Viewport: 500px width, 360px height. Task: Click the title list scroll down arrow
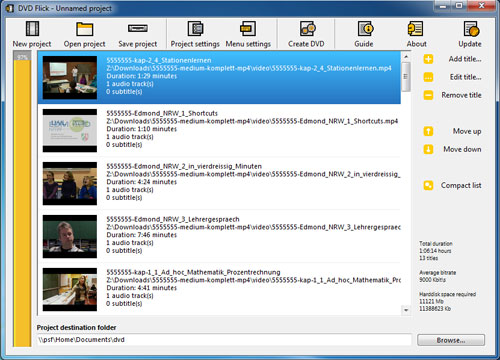point(406,310)
